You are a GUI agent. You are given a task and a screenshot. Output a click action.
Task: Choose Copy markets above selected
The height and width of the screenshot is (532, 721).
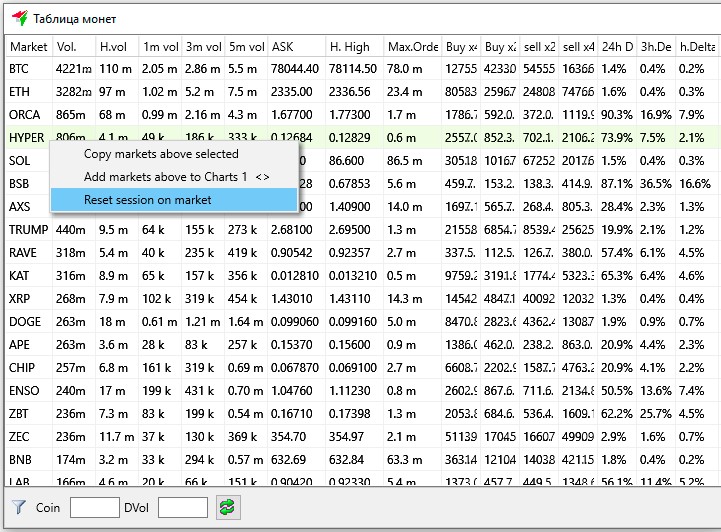161,154
